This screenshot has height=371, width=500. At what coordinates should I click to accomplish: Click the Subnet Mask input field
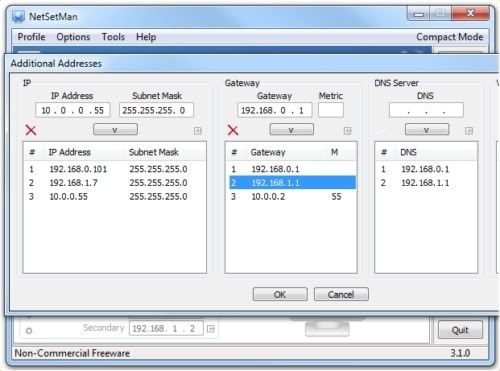tap(156, 110)
